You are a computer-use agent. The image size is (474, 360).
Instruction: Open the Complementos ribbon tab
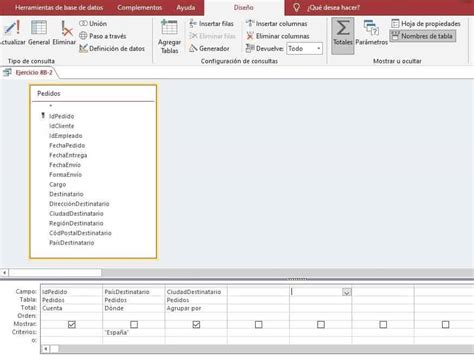click(139, 7)
